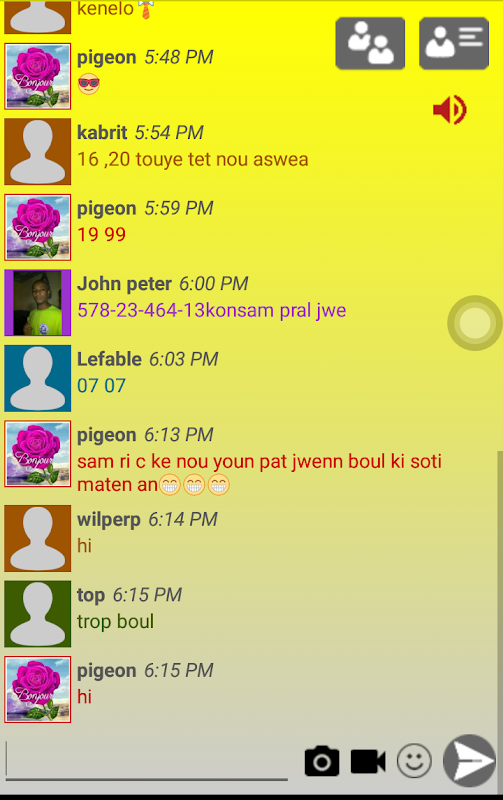Click the chat scrollbar on right edge

[500, 594]
